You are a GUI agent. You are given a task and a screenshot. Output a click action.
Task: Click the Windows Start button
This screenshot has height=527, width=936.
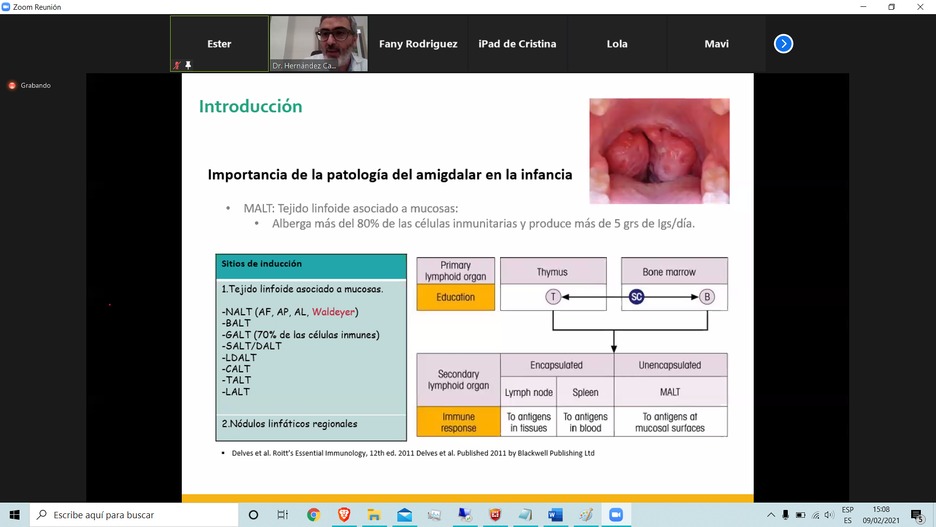point(14,515)
